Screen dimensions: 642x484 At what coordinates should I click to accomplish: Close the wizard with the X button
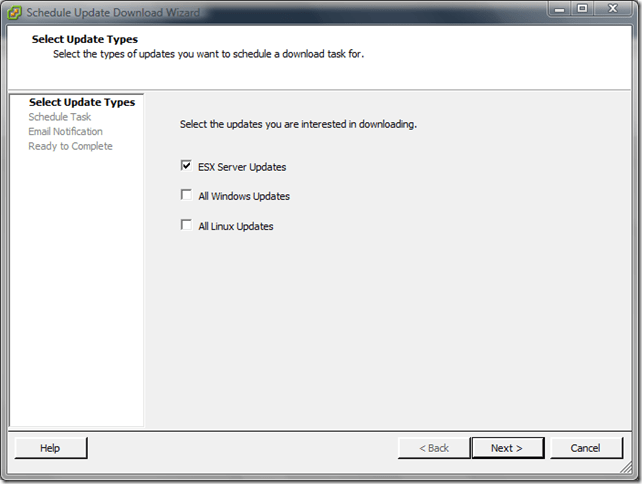click(613, 9)
